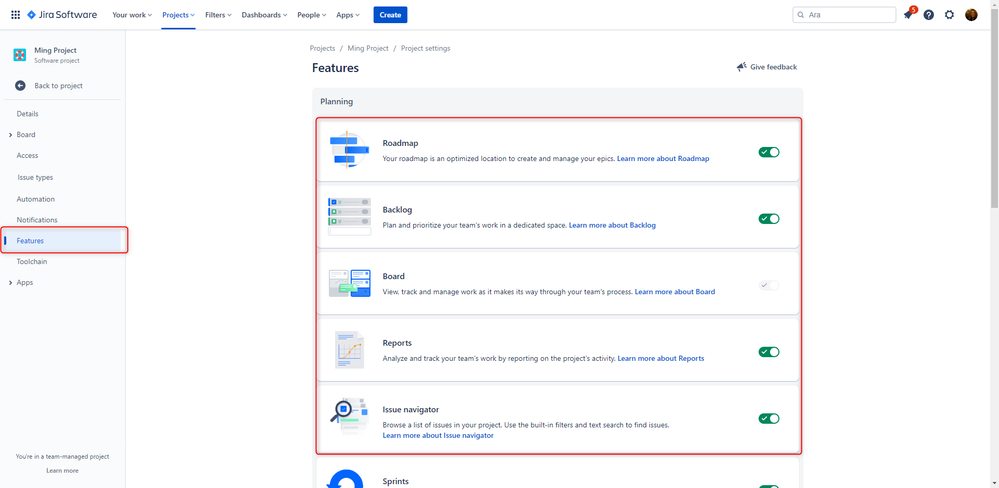
Task: Open Learn more about Roadmap link
Action: click(x=663, y=159)
